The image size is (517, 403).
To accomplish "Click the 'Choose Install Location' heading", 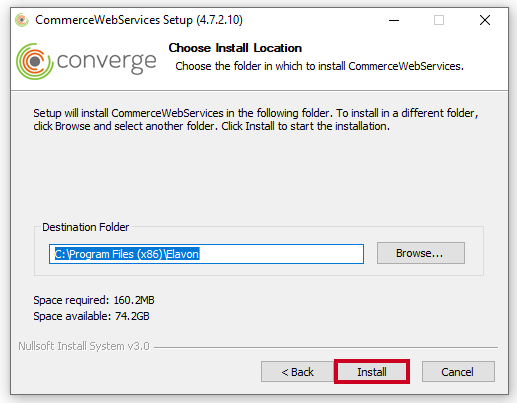I will pos(235,48).
